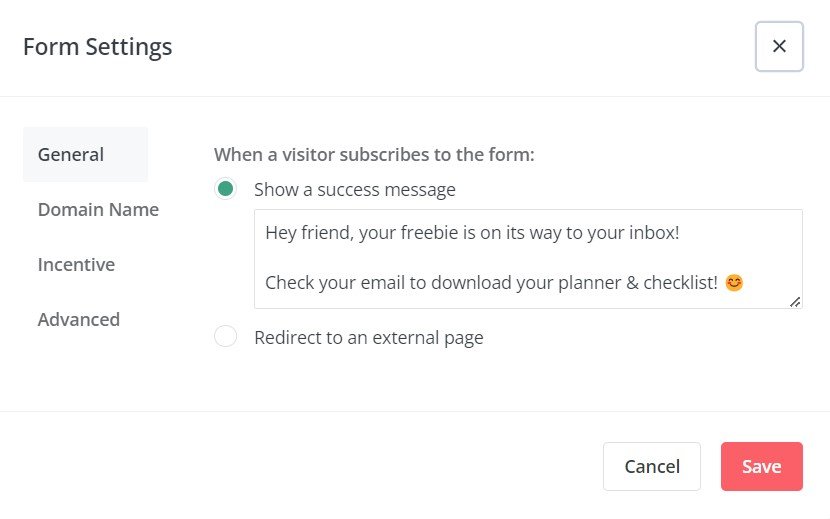Cancel the form settings changes
Viewport: 830px width, 519px height.
(x=652, y=467)
